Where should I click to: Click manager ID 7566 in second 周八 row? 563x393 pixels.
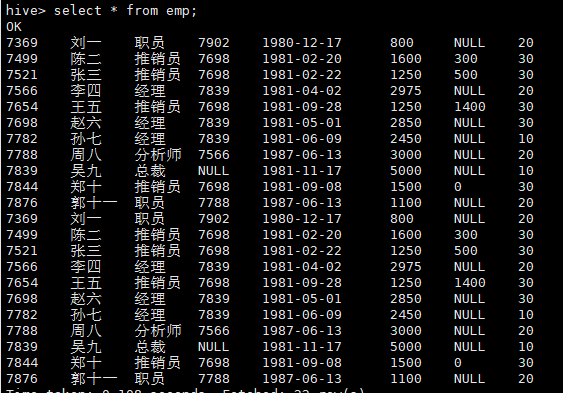214,331
